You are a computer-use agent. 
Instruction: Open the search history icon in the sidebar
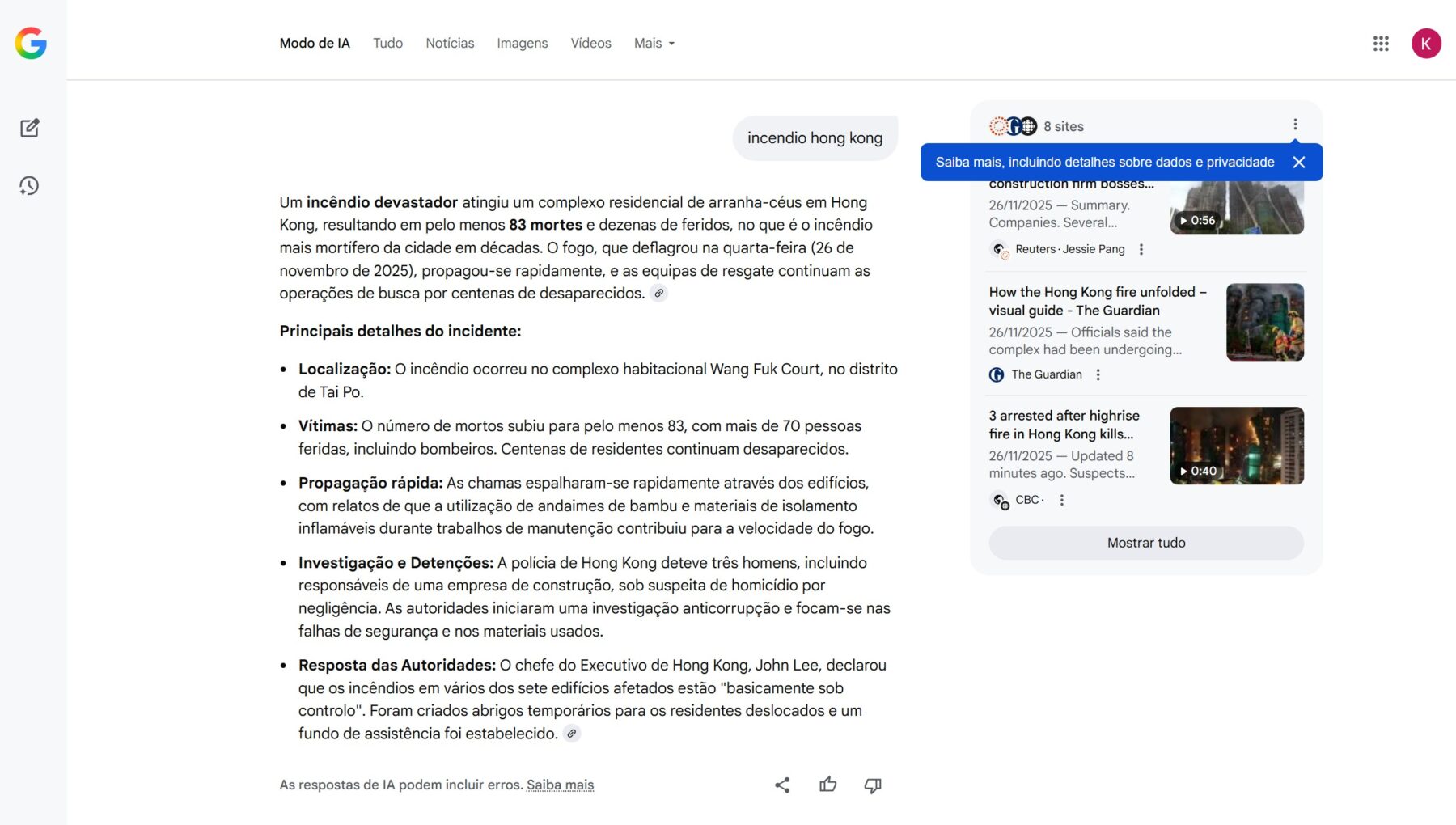click(30, 185)
